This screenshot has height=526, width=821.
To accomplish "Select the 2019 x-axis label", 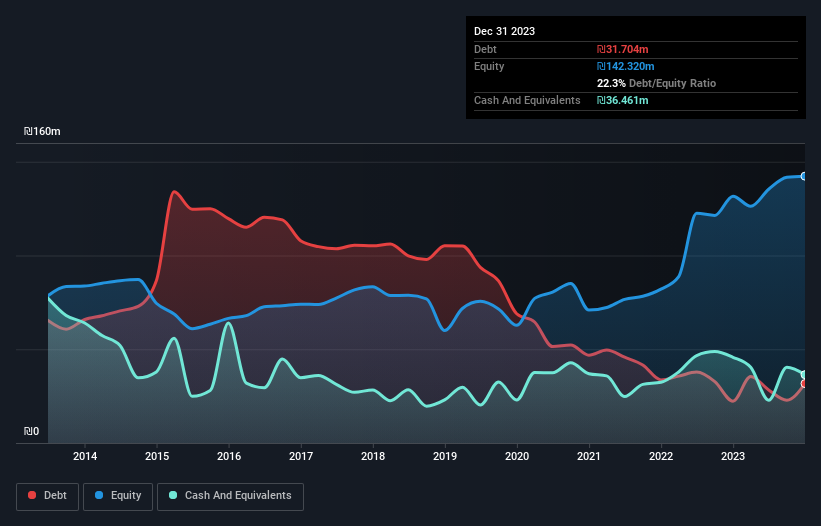I will [x=445, y=456].
